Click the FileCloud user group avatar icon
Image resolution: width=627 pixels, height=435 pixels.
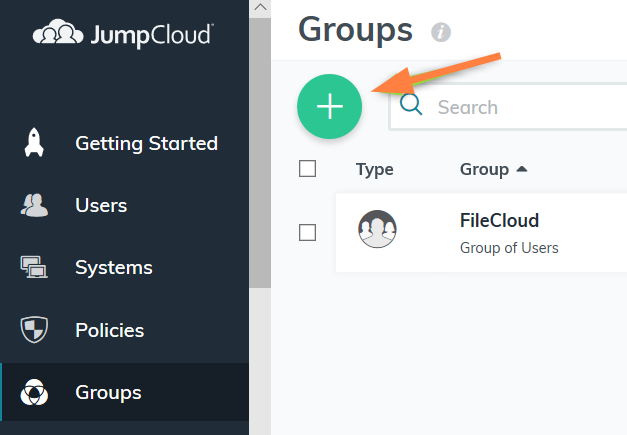click(377, 231)
